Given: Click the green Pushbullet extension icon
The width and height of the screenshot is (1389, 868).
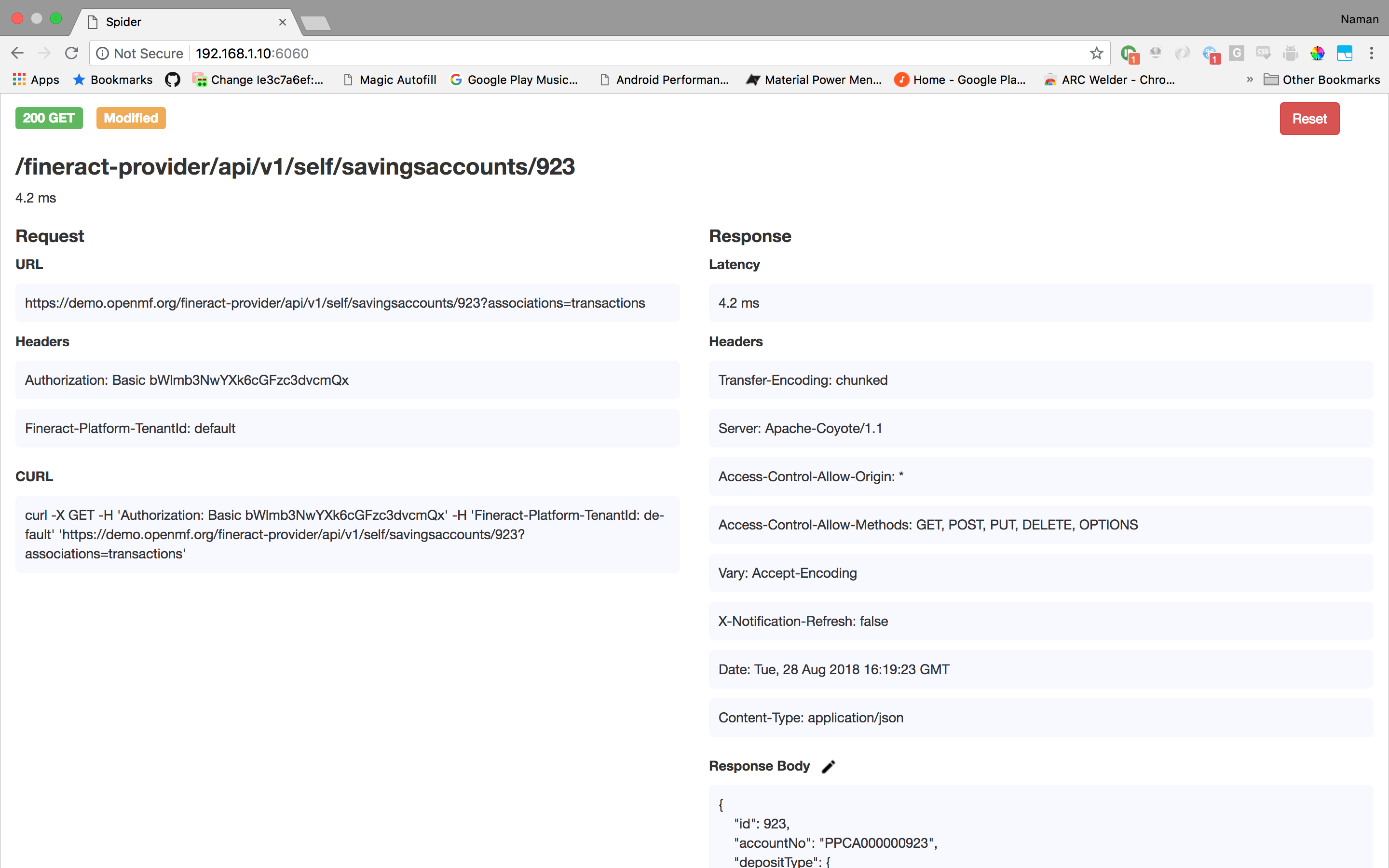Looking at the screenshot, I should tap(1129, 54).
